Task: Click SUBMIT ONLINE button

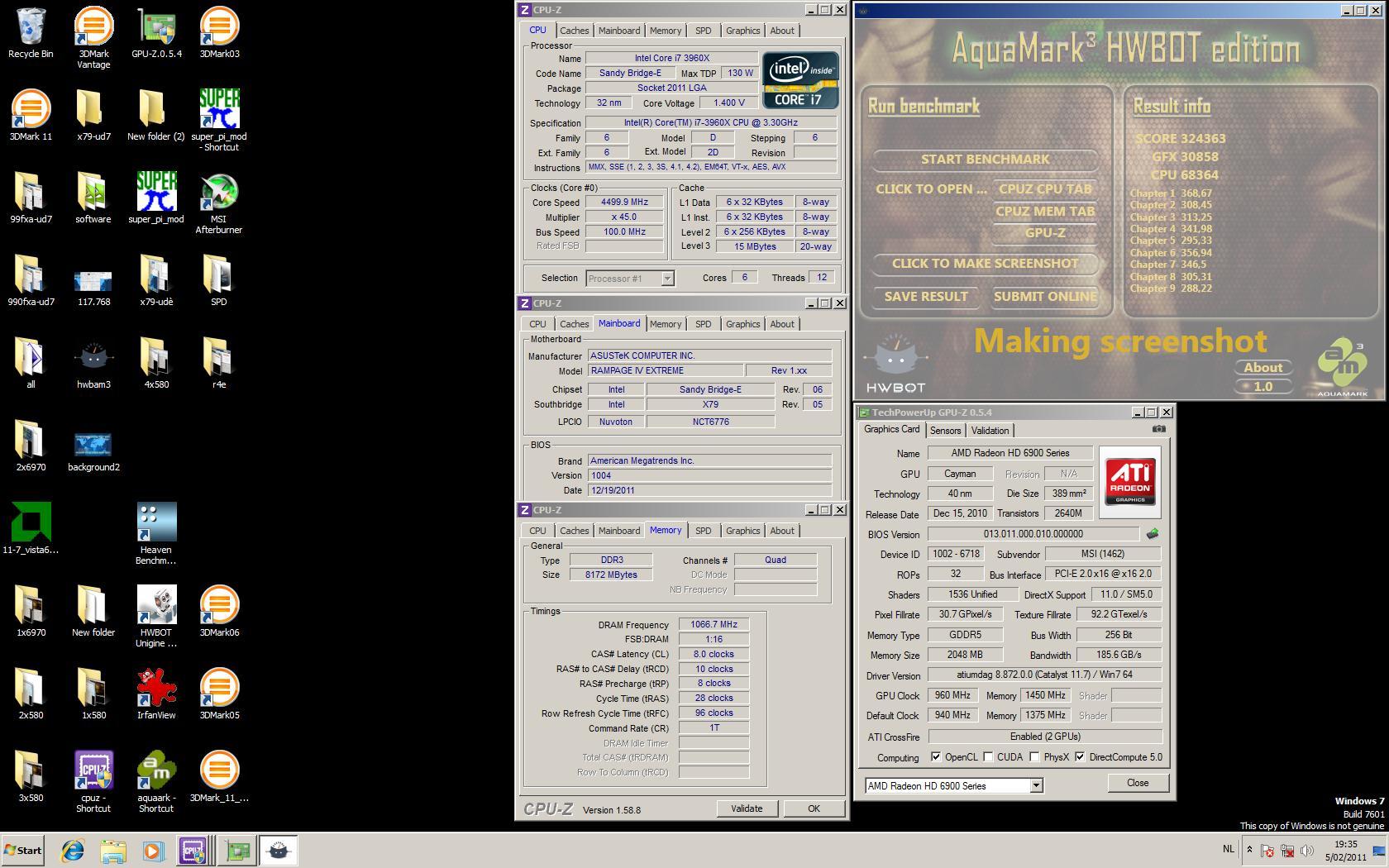Action: click(x=1045, y=297)
